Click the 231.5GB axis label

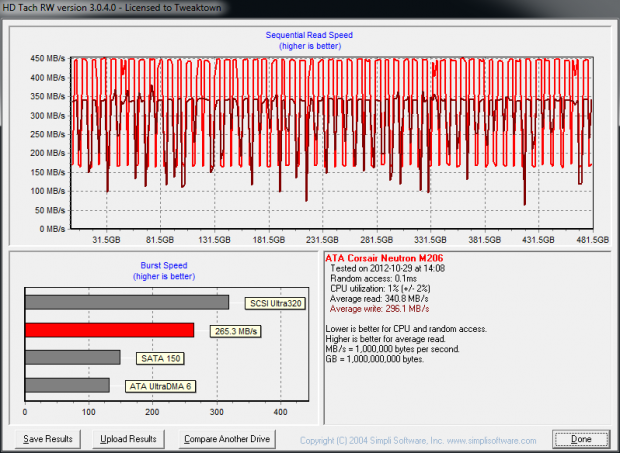[322, 240]
